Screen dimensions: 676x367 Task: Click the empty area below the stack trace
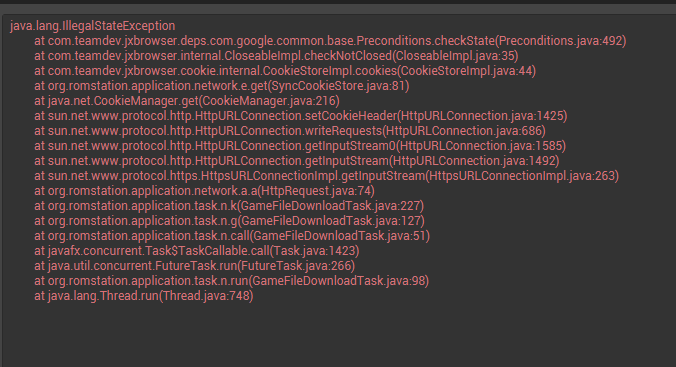pos(338,336)
